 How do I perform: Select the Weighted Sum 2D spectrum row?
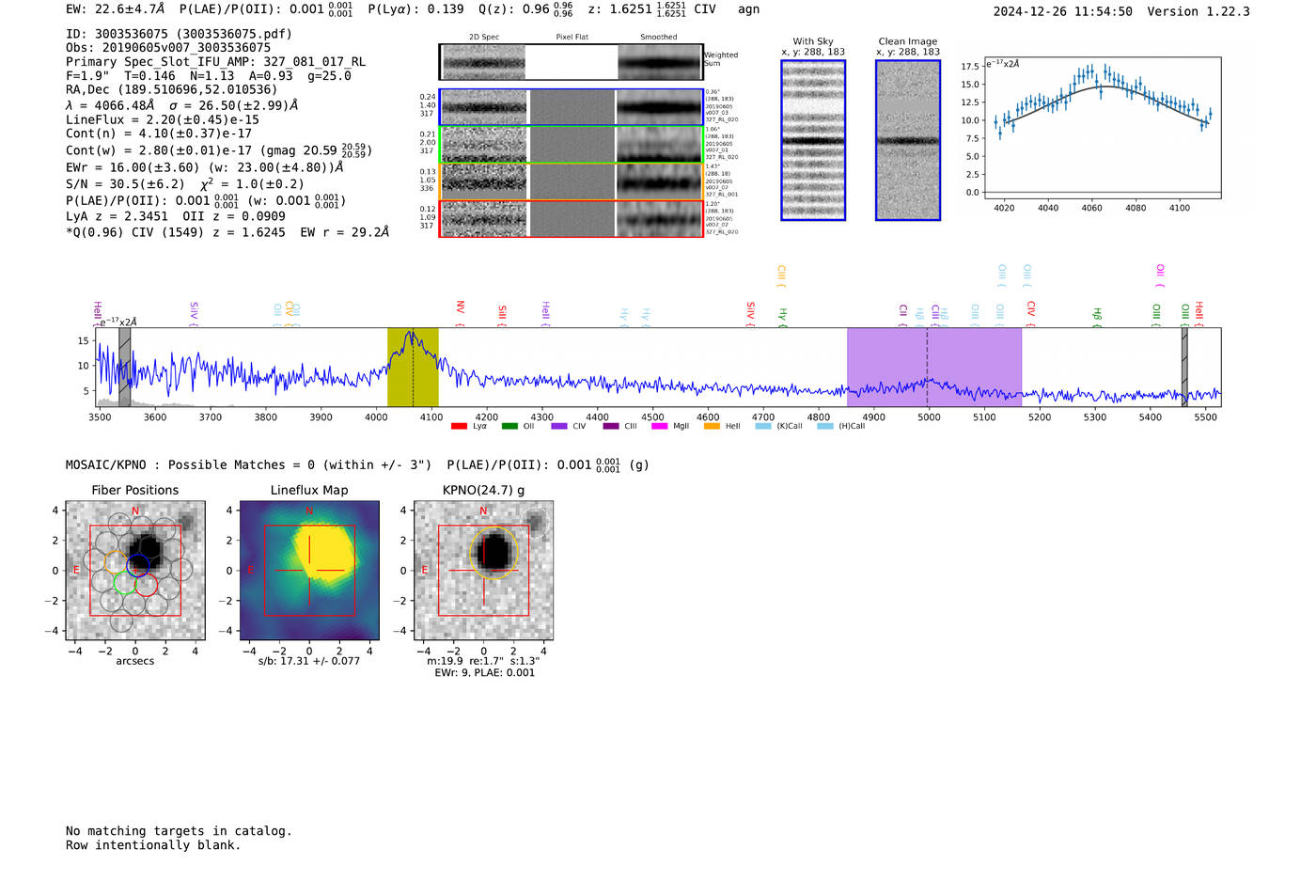click(x=572, y=62)
